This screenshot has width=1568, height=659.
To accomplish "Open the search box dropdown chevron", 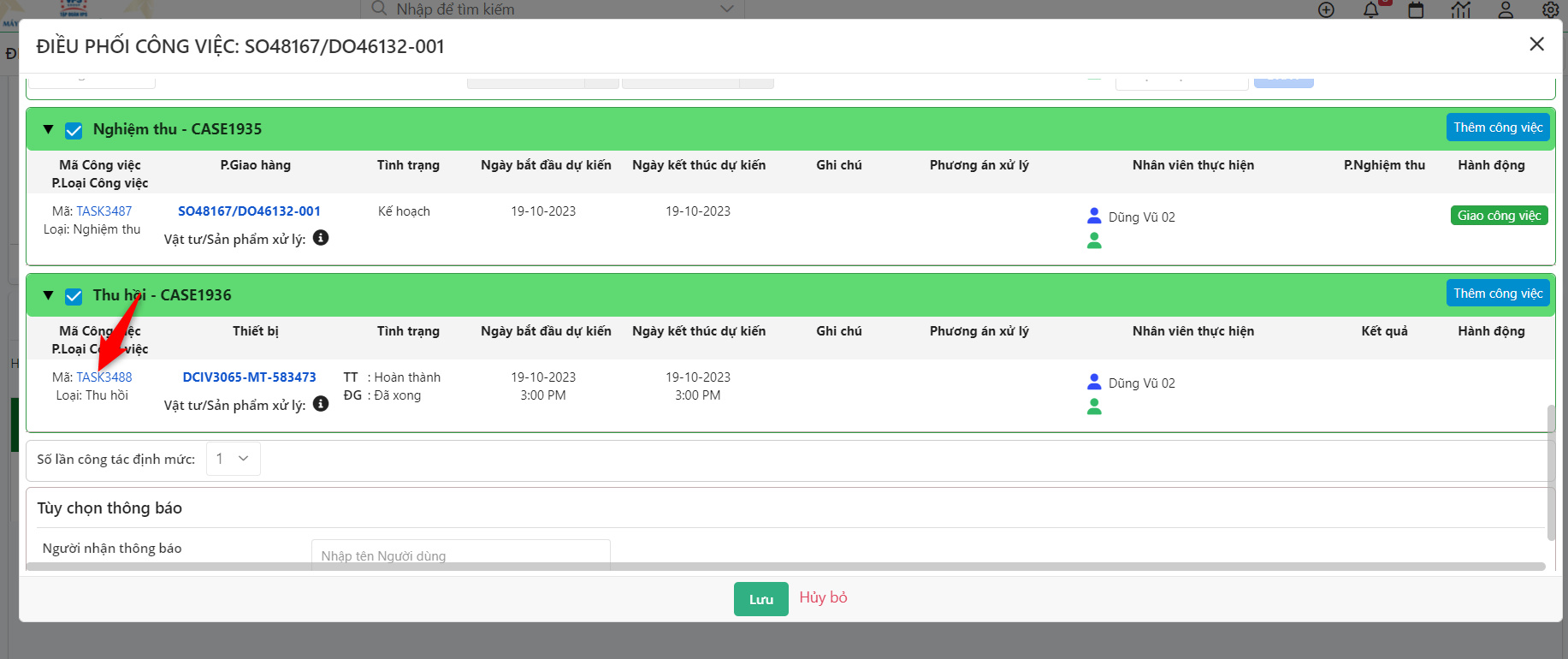I will (726, 9).
